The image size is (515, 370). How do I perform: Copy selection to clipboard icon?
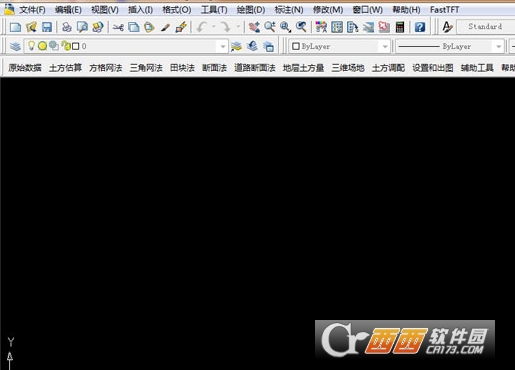(134, 27)
